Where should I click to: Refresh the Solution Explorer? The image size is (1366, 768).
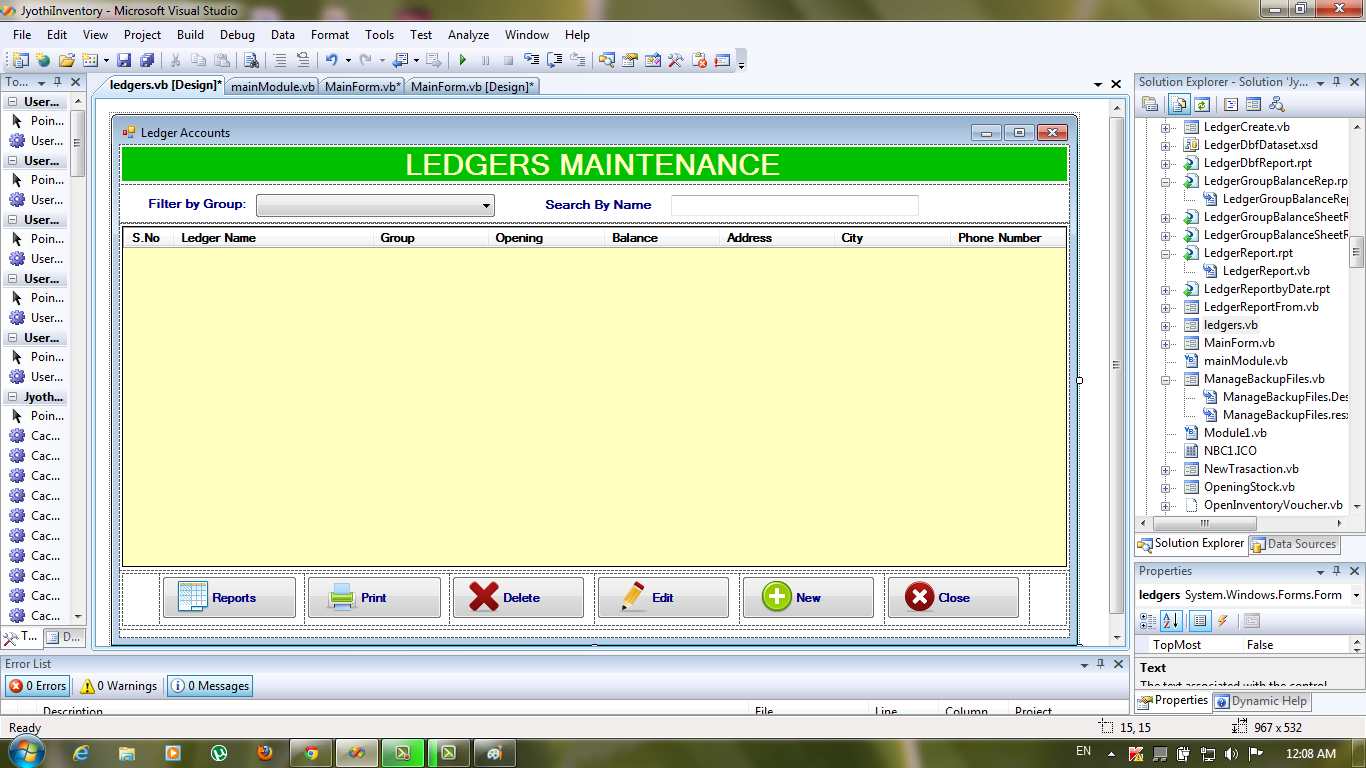point(1202,103)
